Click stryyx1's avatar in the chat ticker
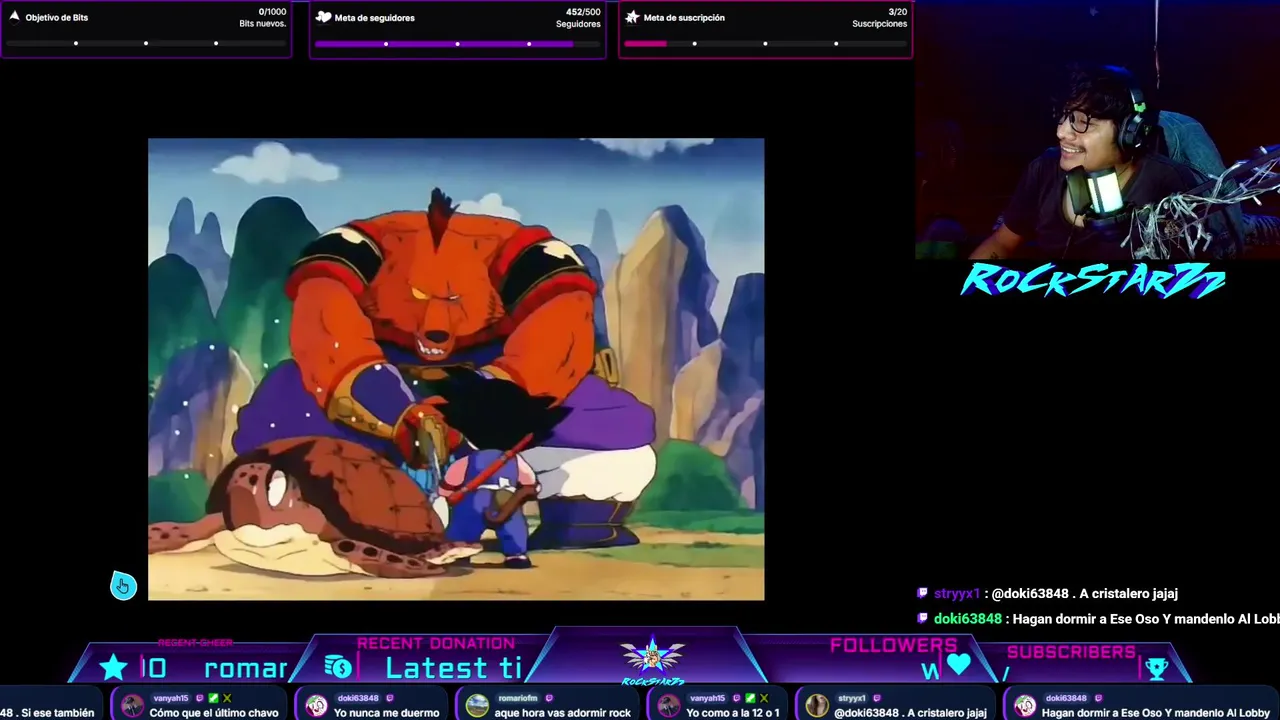Viewport: 1280px width, 720px height. 817,706
